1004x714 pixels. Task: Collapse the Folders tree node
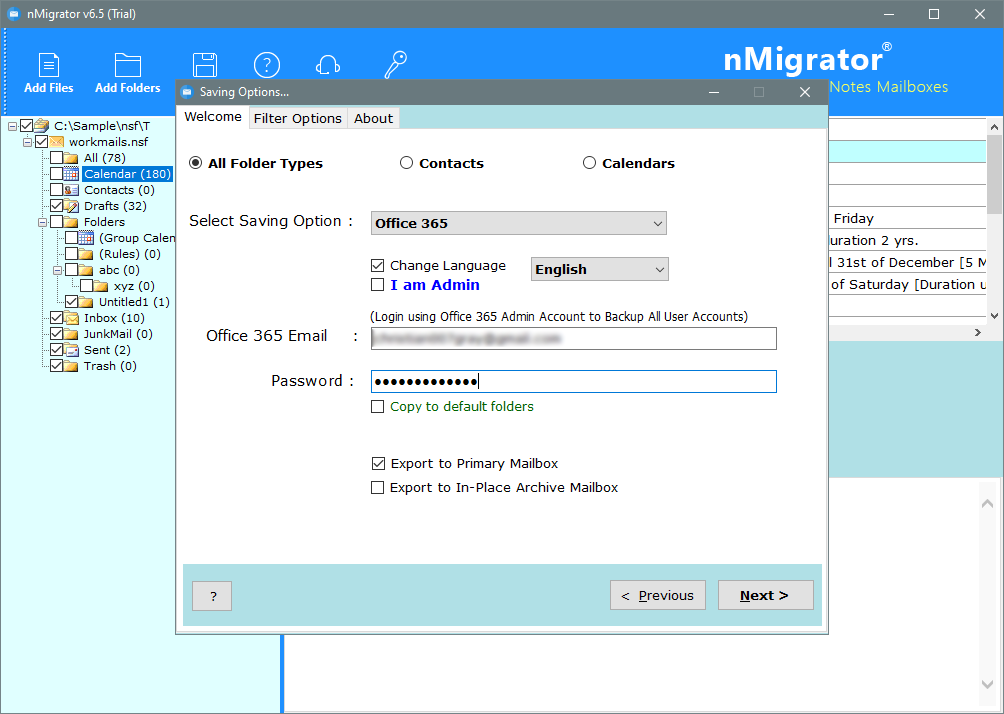43,222
